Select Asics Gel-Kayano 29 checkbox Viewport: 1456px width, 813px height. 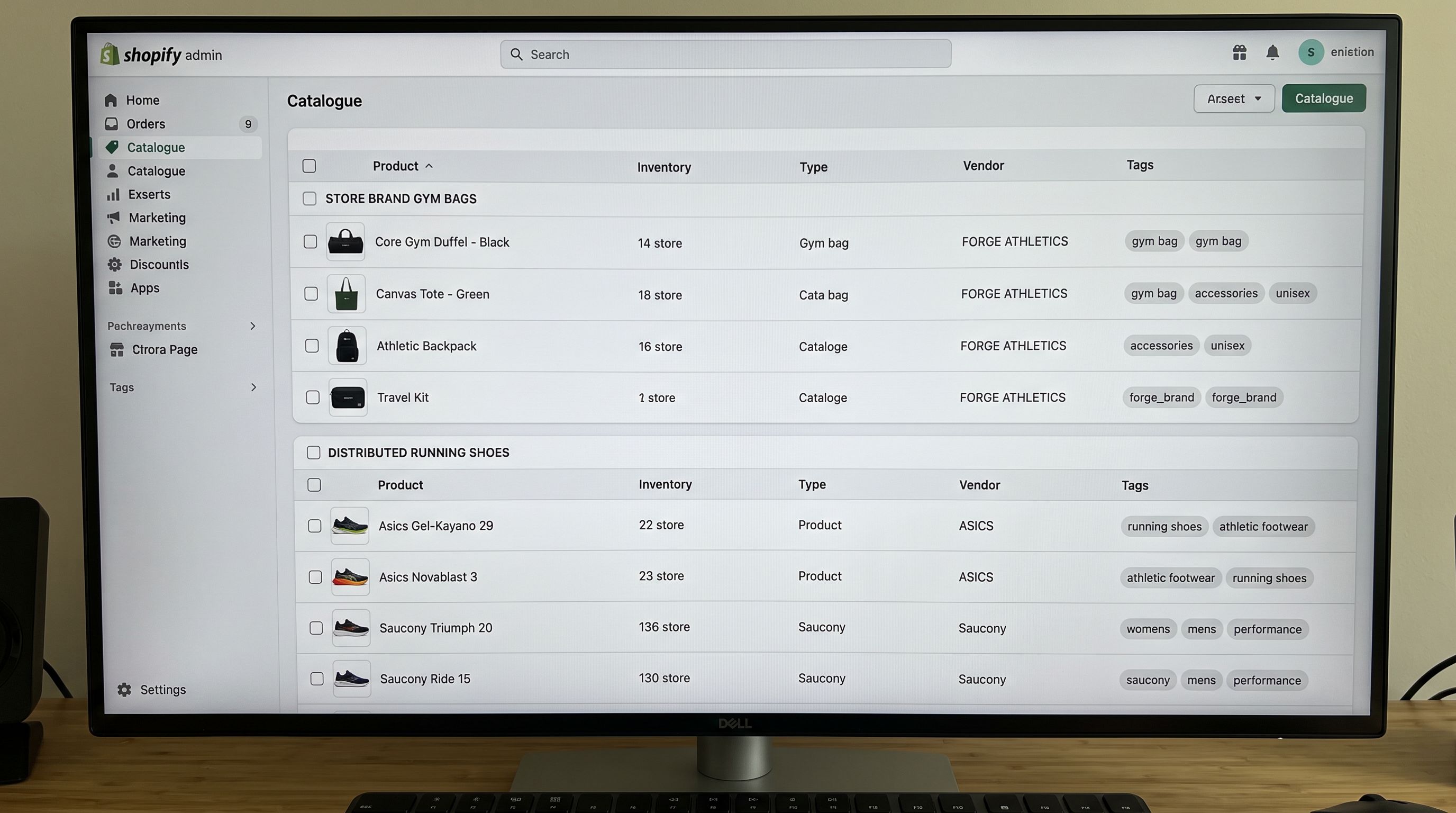click(x=315, y=526)
